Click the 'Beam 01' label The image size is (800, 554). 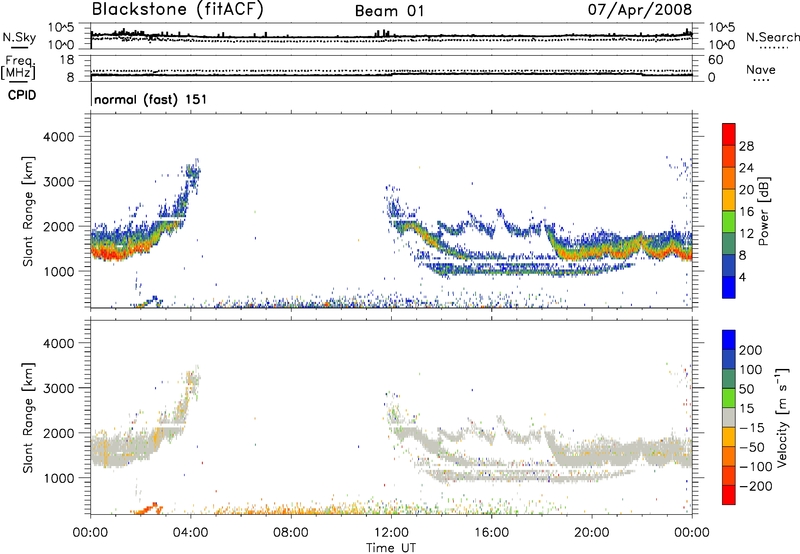tap(389, 11)
